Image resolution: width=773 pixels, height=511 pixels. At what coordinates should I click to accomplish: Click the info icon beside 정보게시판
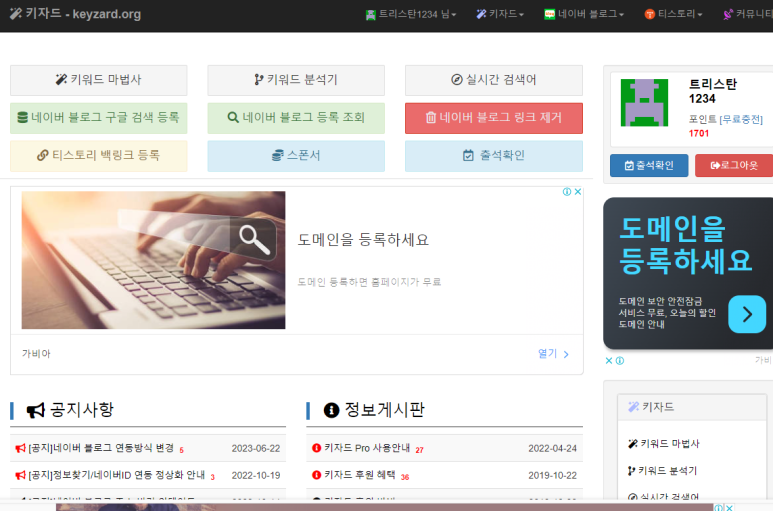tap(331, 410)
